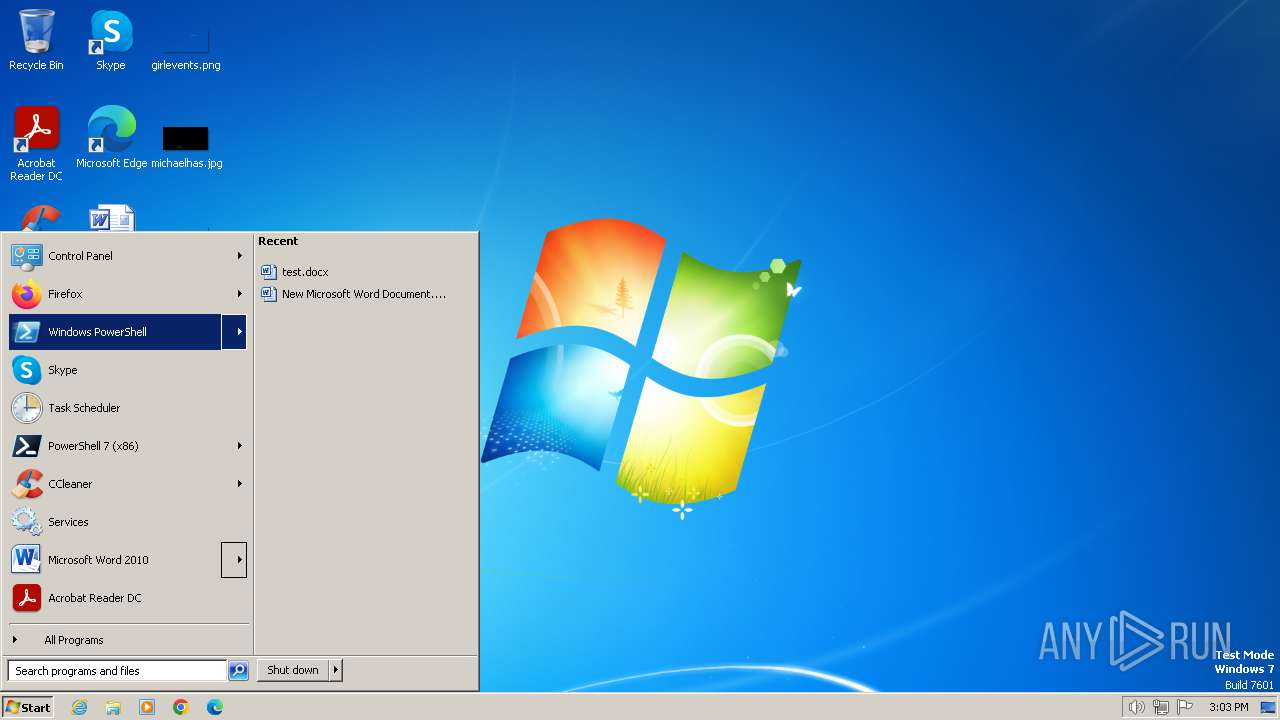This screenshot has height=720, width=1280.
Task: Click the Start button on taskbar
Action: coord(28,707)
